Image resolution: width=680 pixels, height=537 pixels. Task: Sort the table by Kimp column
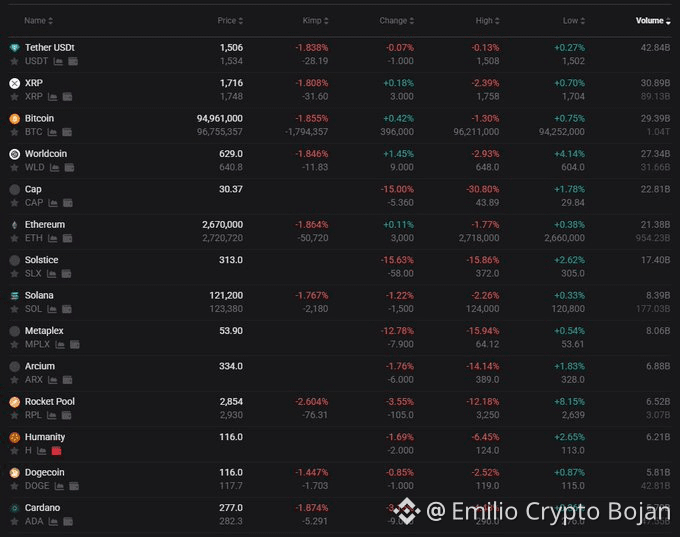click(x=315, y=20)
